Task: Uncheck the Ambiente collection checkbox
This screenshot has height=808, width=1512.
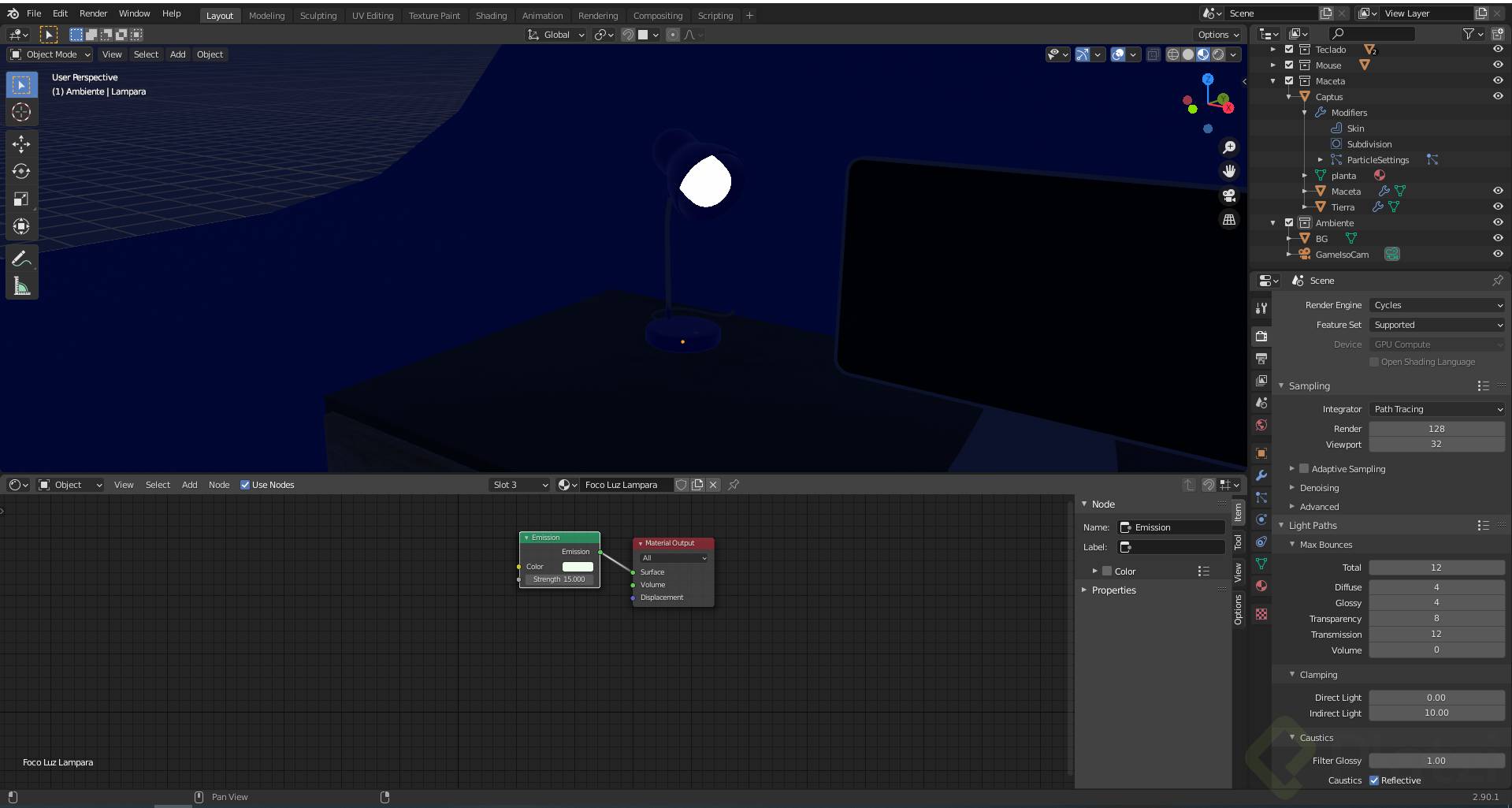Action: pyautogui.click(x=1289, y=222)
